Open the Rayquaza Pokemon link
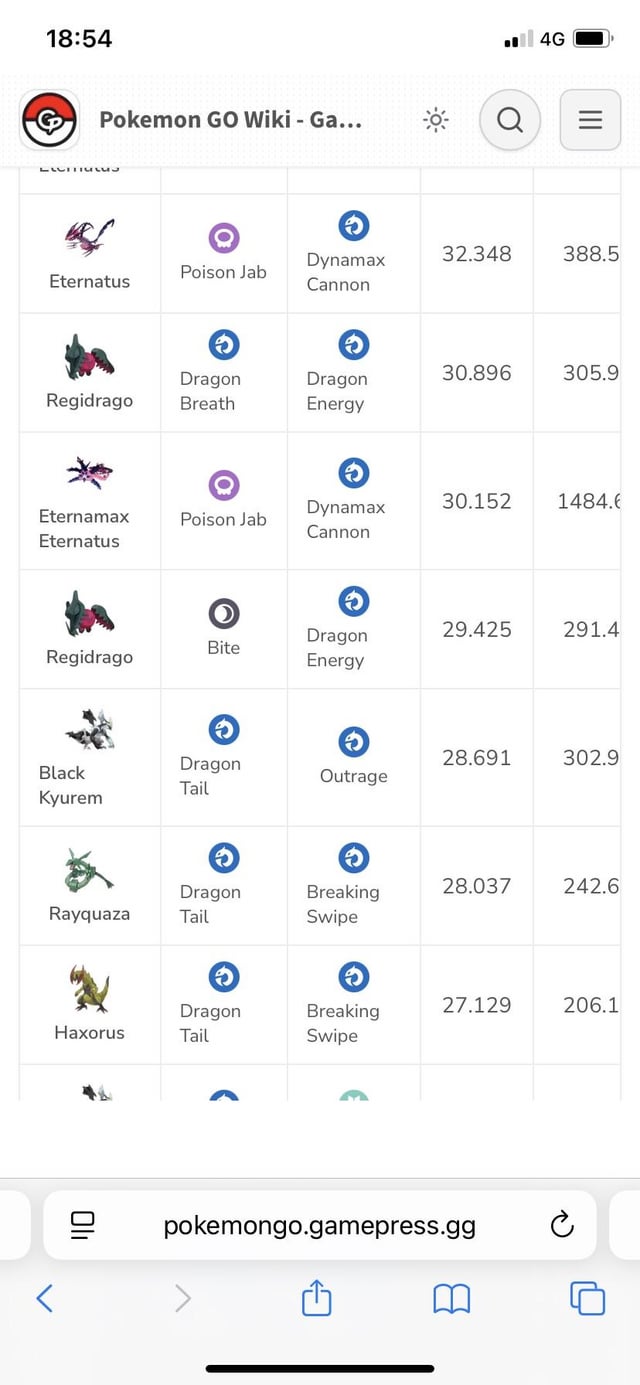 tap(89, 913)
